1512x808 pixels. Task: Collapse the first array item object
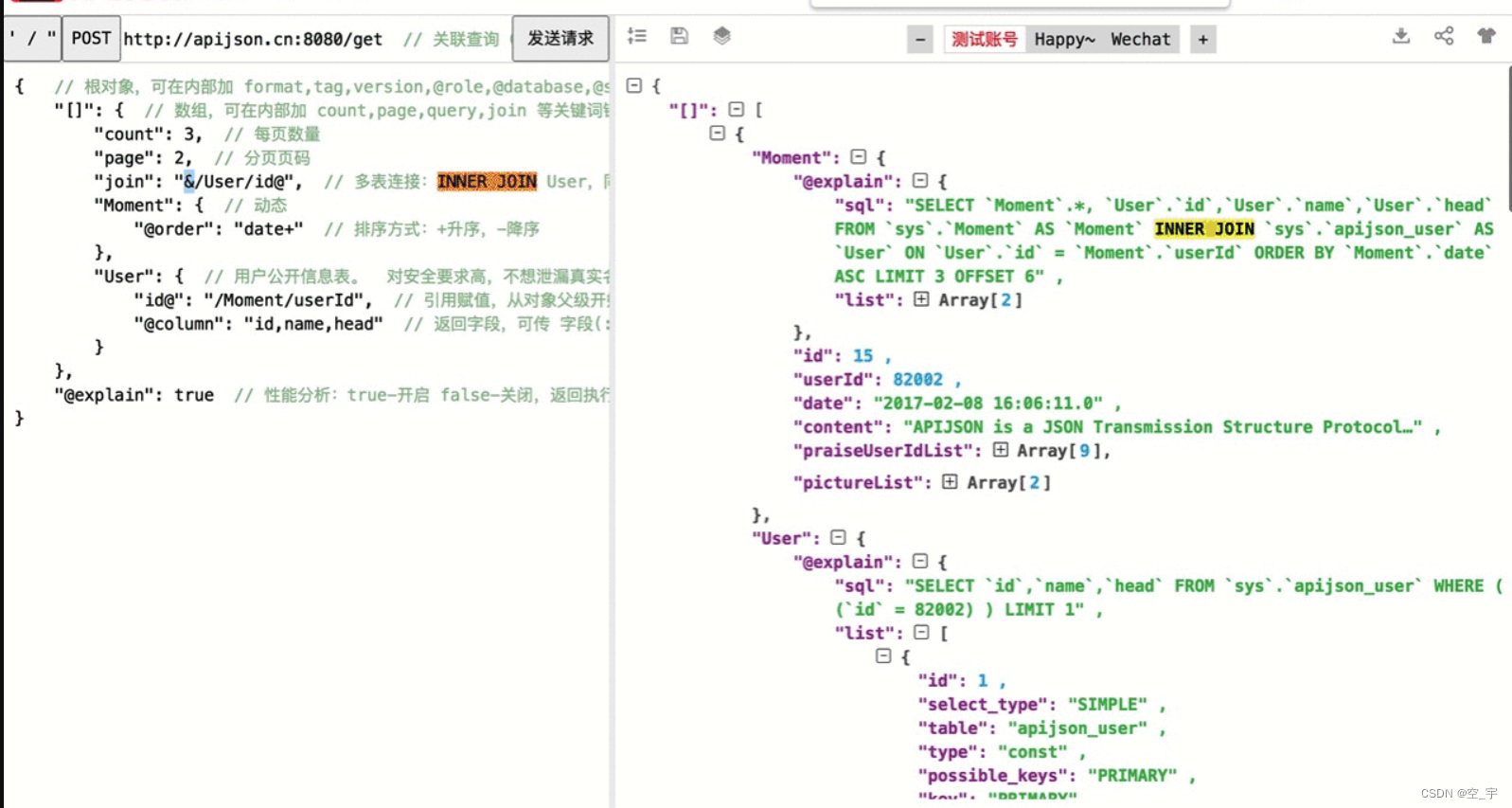(x=718, y=133)
